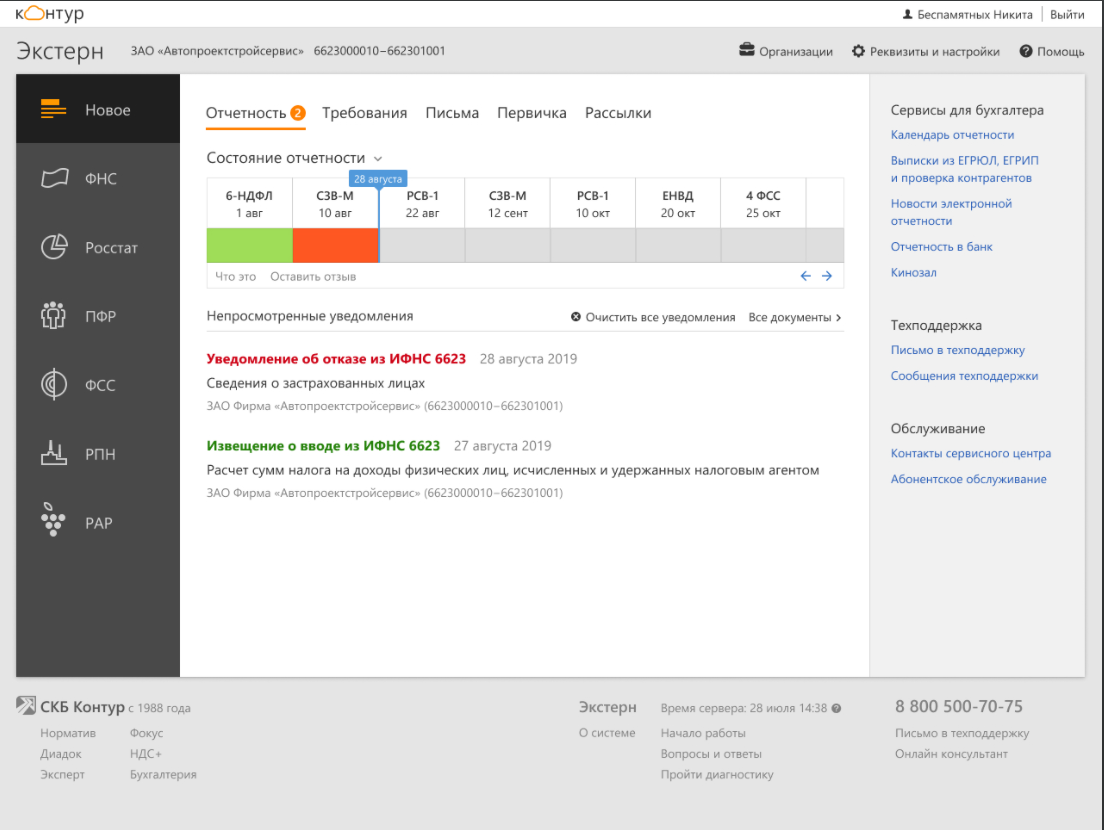Screen dimensions: 1104x830
Task: Click orange СЗВ-М 10 авг status segment
Action: pos(335,245)
